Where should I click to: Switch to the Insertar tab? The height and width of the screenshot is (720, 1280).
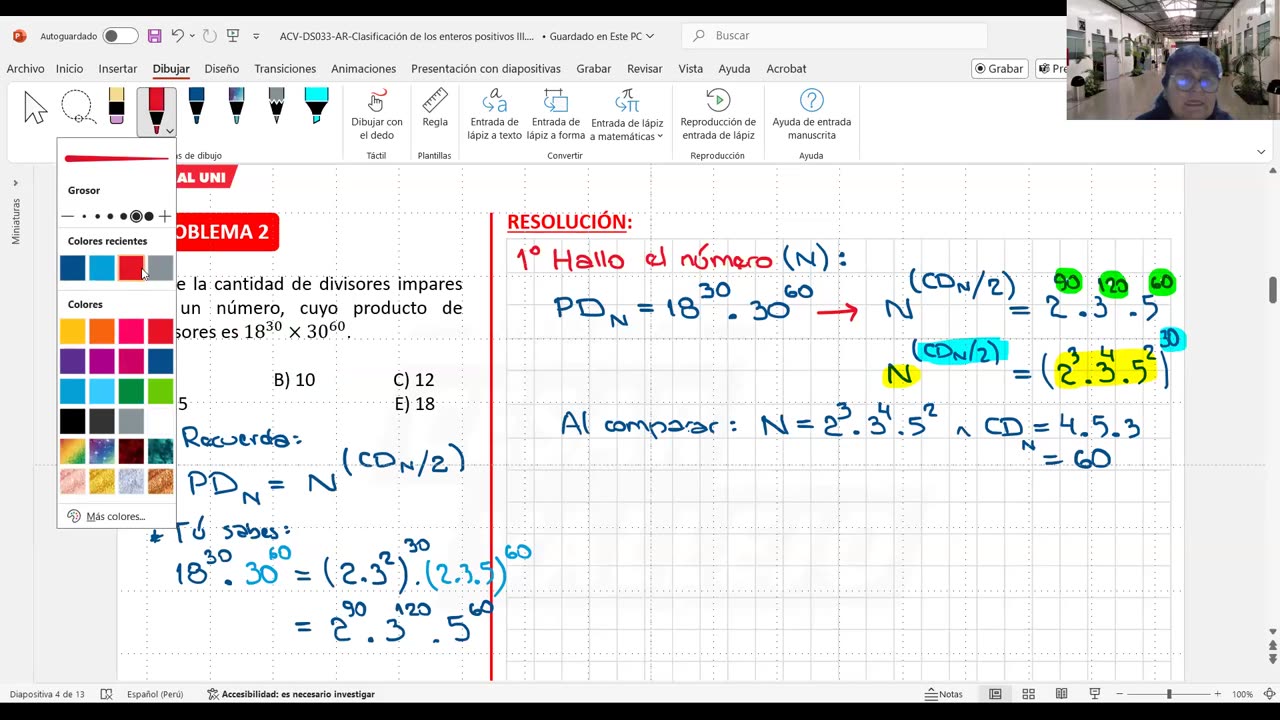point(117,69)
